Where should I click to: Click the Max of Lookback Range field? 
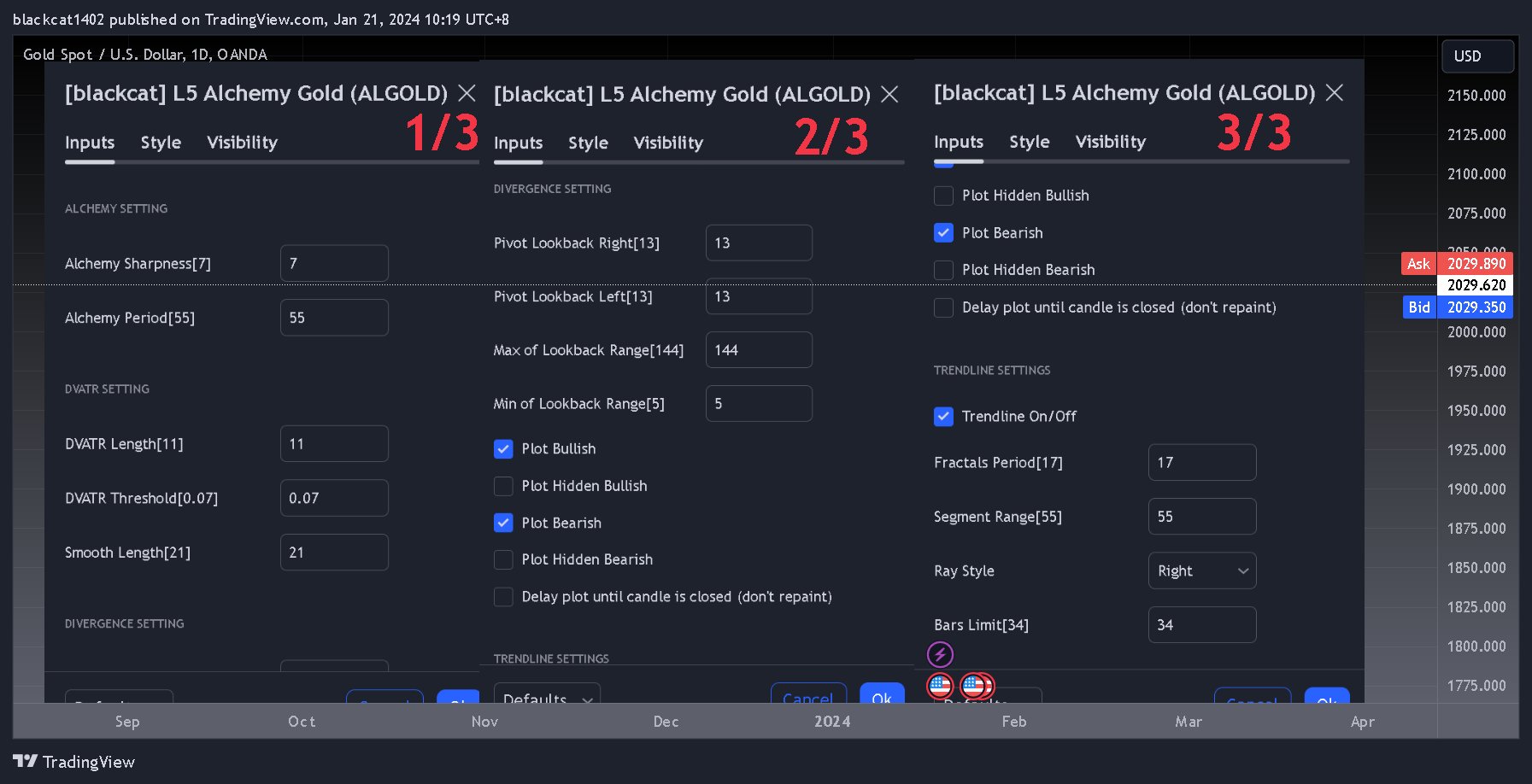coord(759,350)
